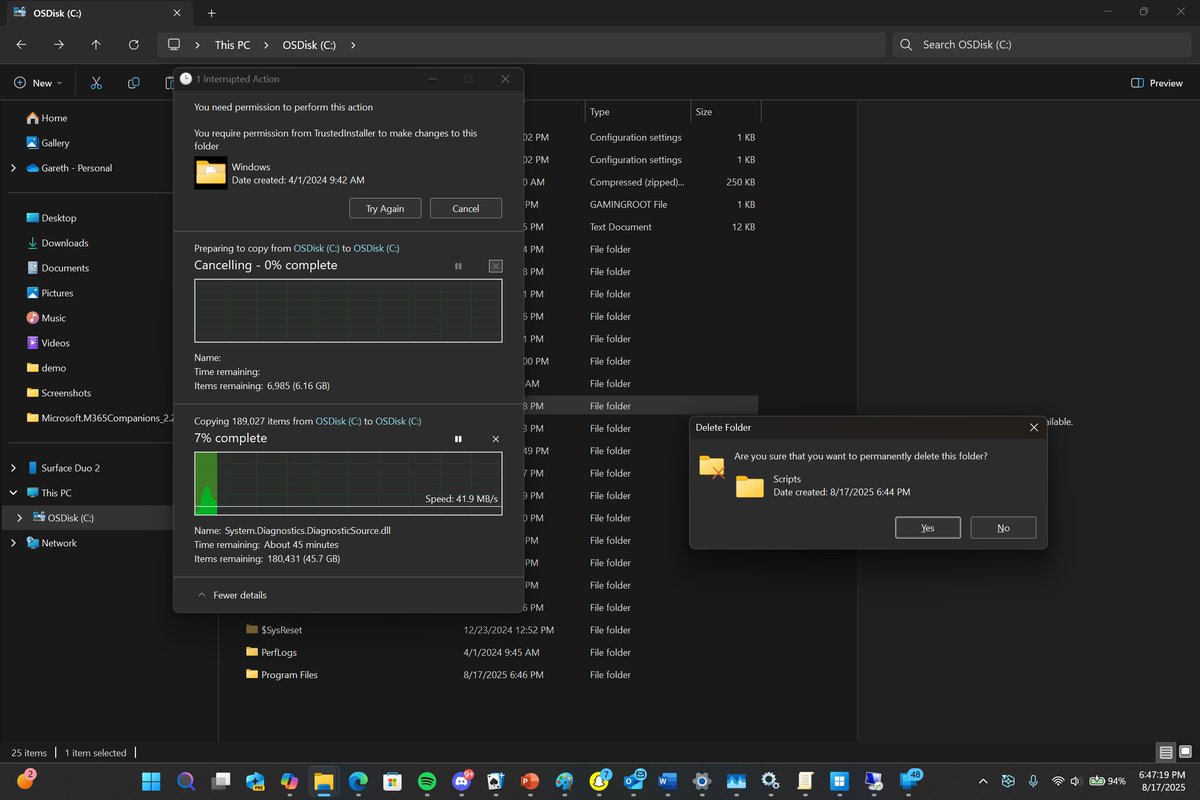
Task: Go up one folder level
Action: coord(96,45)
